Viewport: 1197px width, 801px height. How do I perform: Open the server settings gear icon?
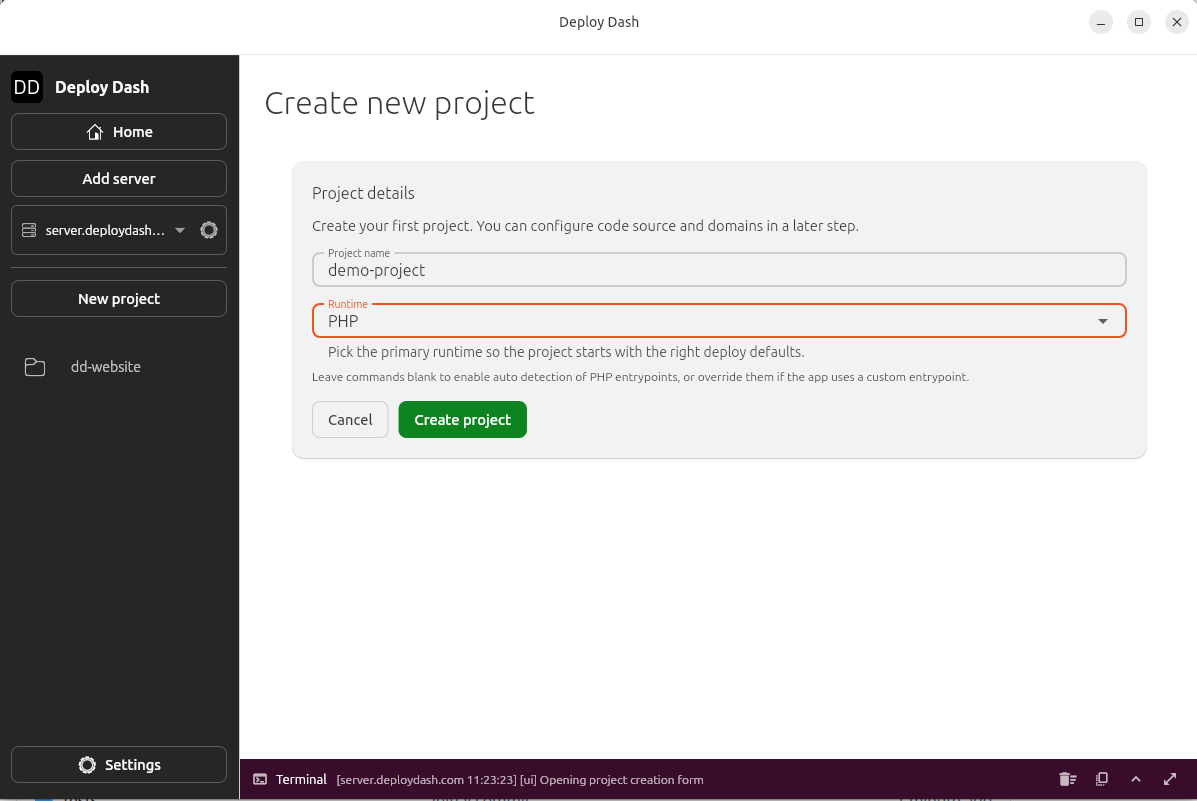[208, 230]
